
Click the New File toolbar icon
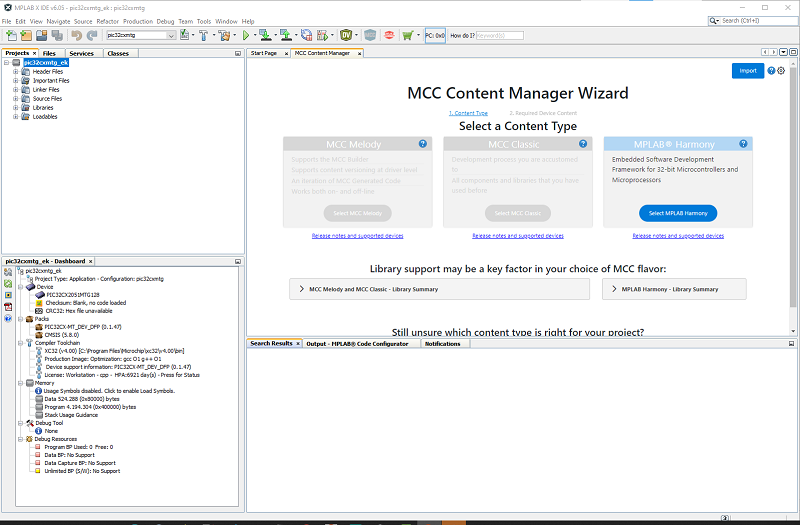click(x=11, y=35)
